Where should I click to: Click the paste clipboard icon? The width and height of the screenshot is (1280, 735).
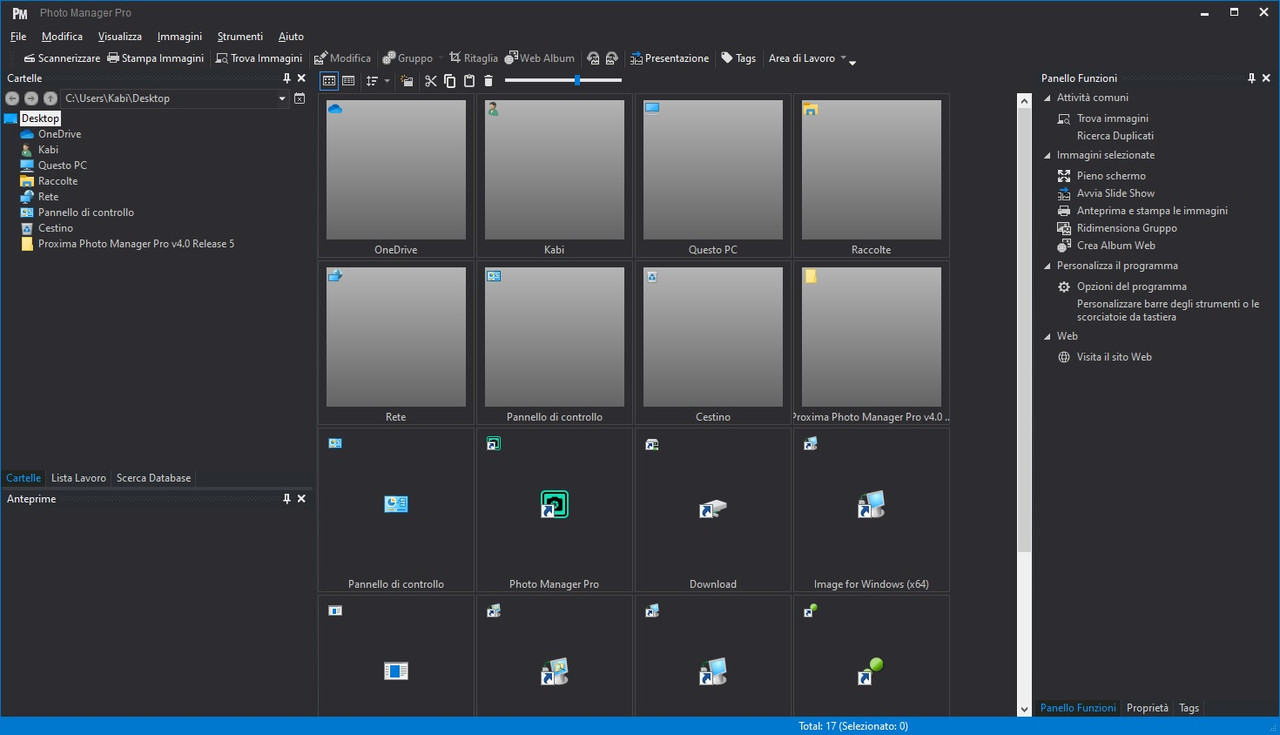tap(469, 81)
